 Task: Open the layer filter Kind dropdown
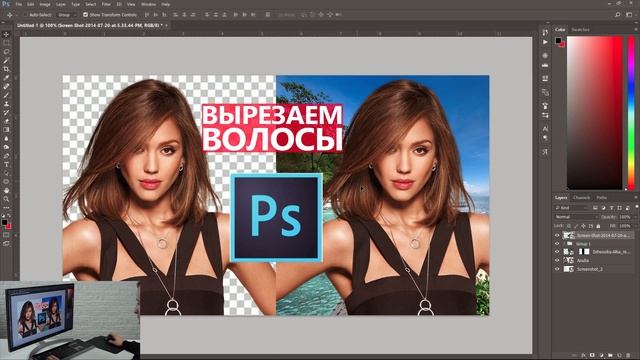pyautogui.click(x=572, y=208)
